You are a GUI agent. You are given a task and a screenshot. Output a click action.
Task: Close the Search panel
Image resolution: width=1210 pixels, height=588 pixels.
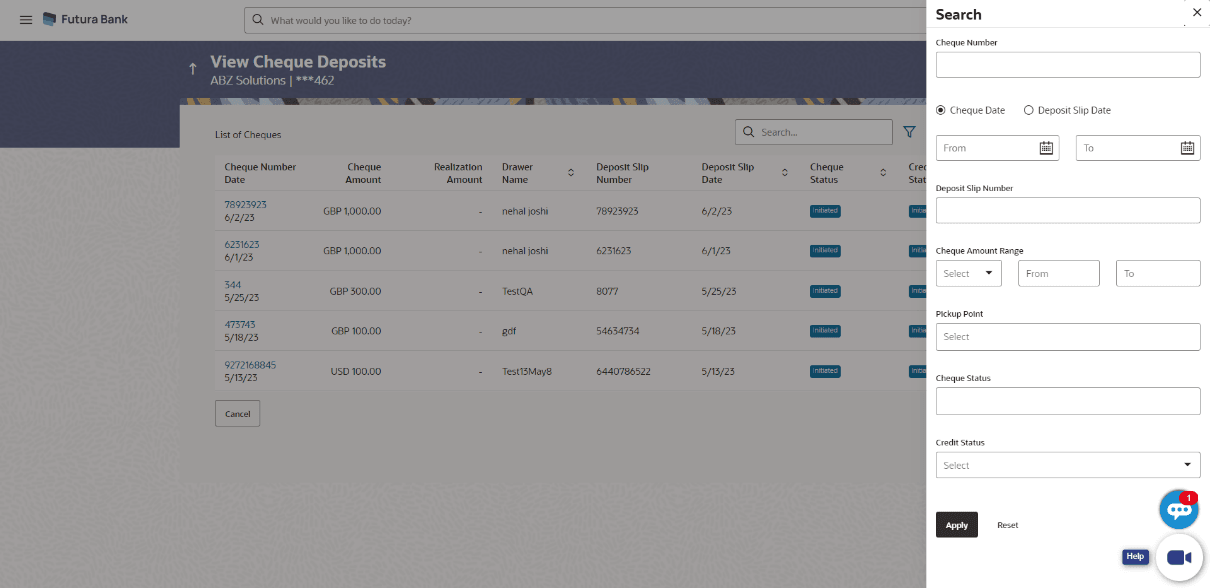[x=1197, y=13]
